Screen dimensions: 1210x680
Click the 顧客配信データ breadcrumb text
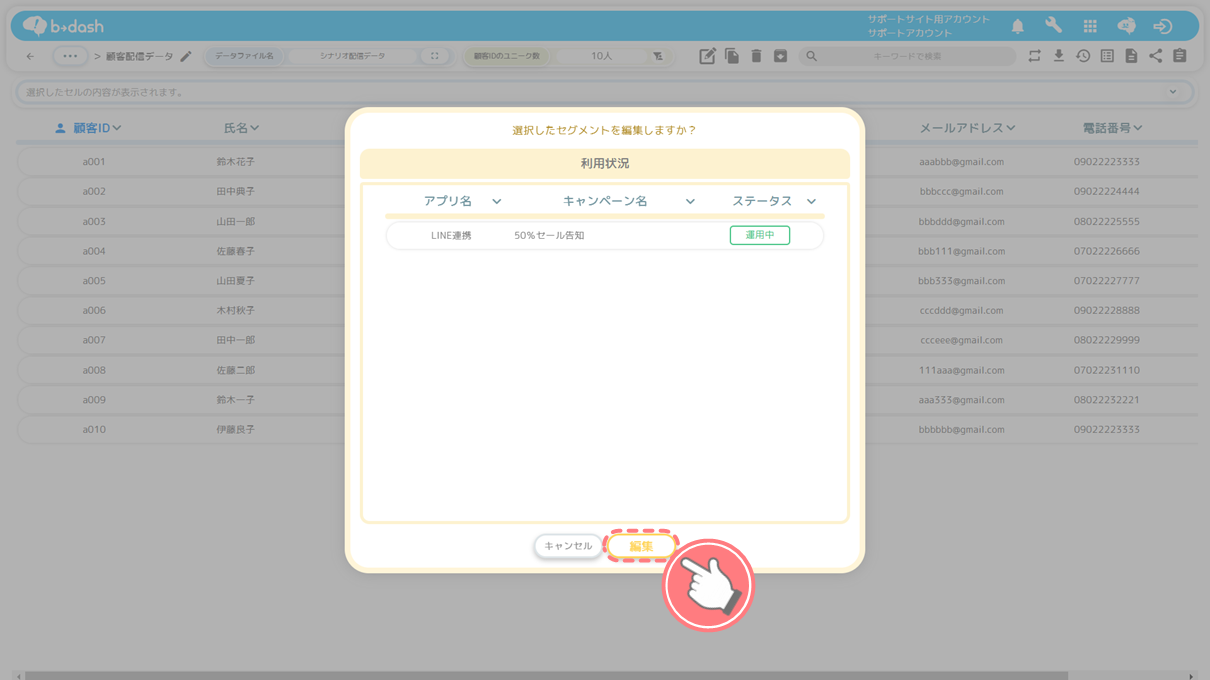139,56
